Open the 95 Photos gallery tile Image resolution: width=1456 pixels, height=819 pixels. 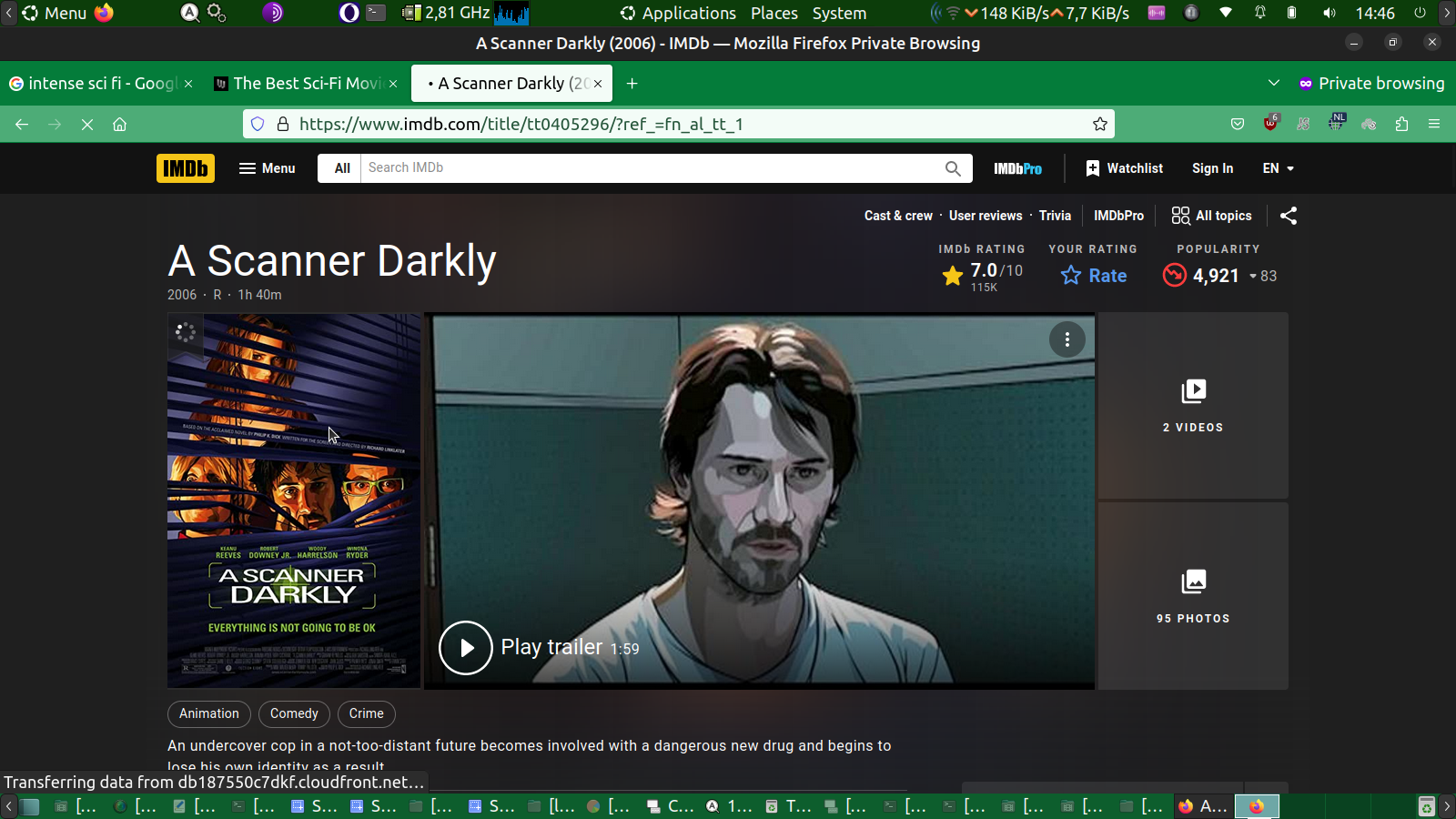coord(1193,596)
